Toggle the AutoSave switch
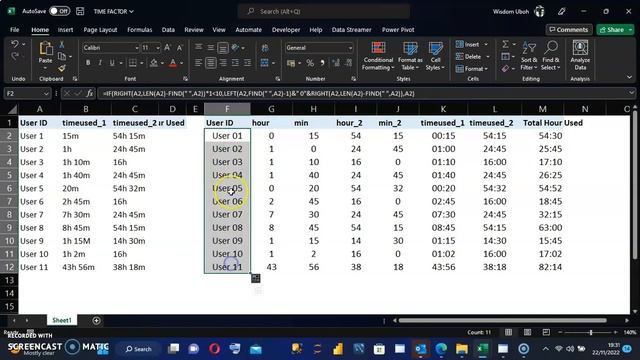 tap(60, 11)
